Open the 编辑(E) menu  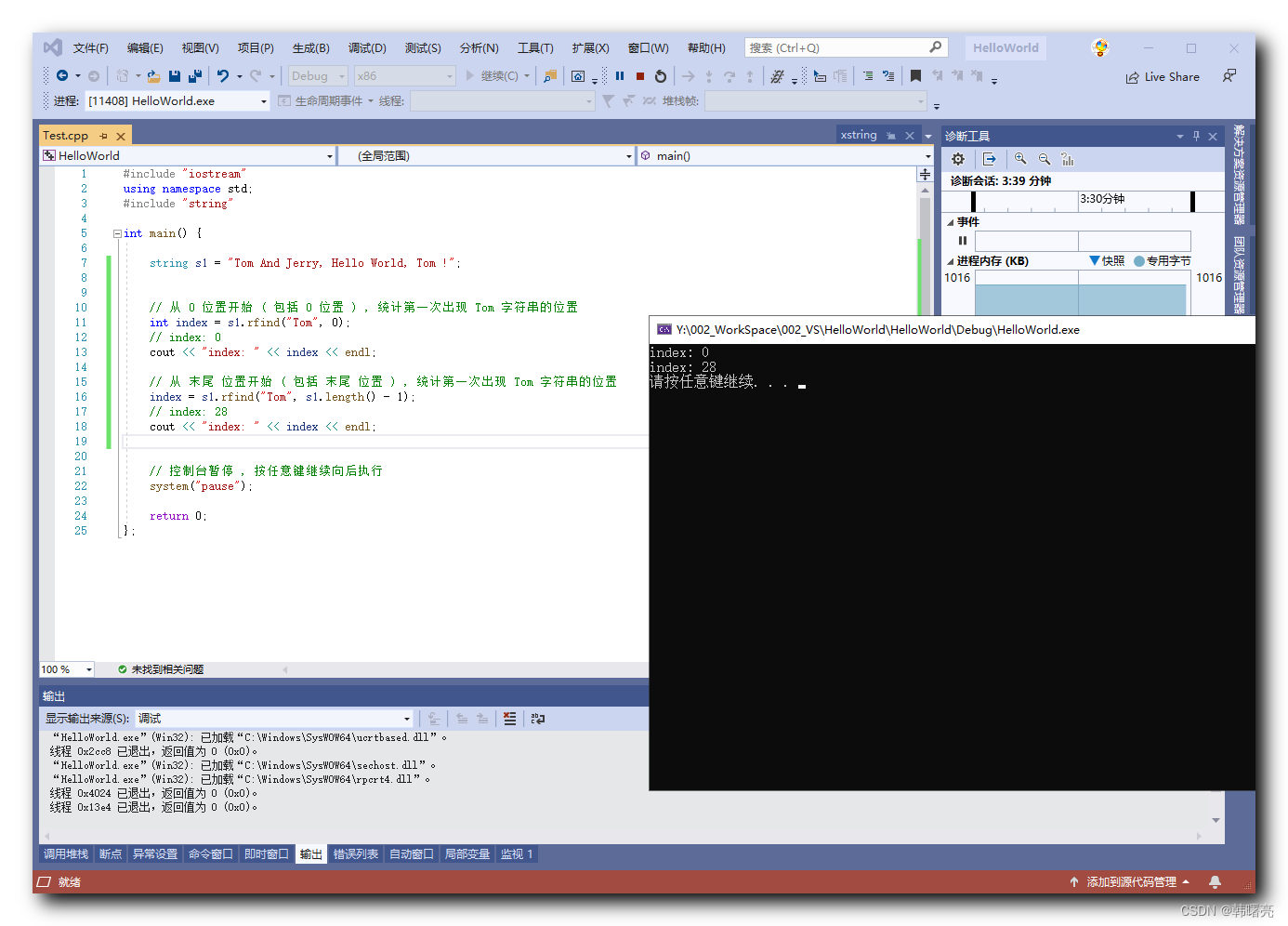145,48
